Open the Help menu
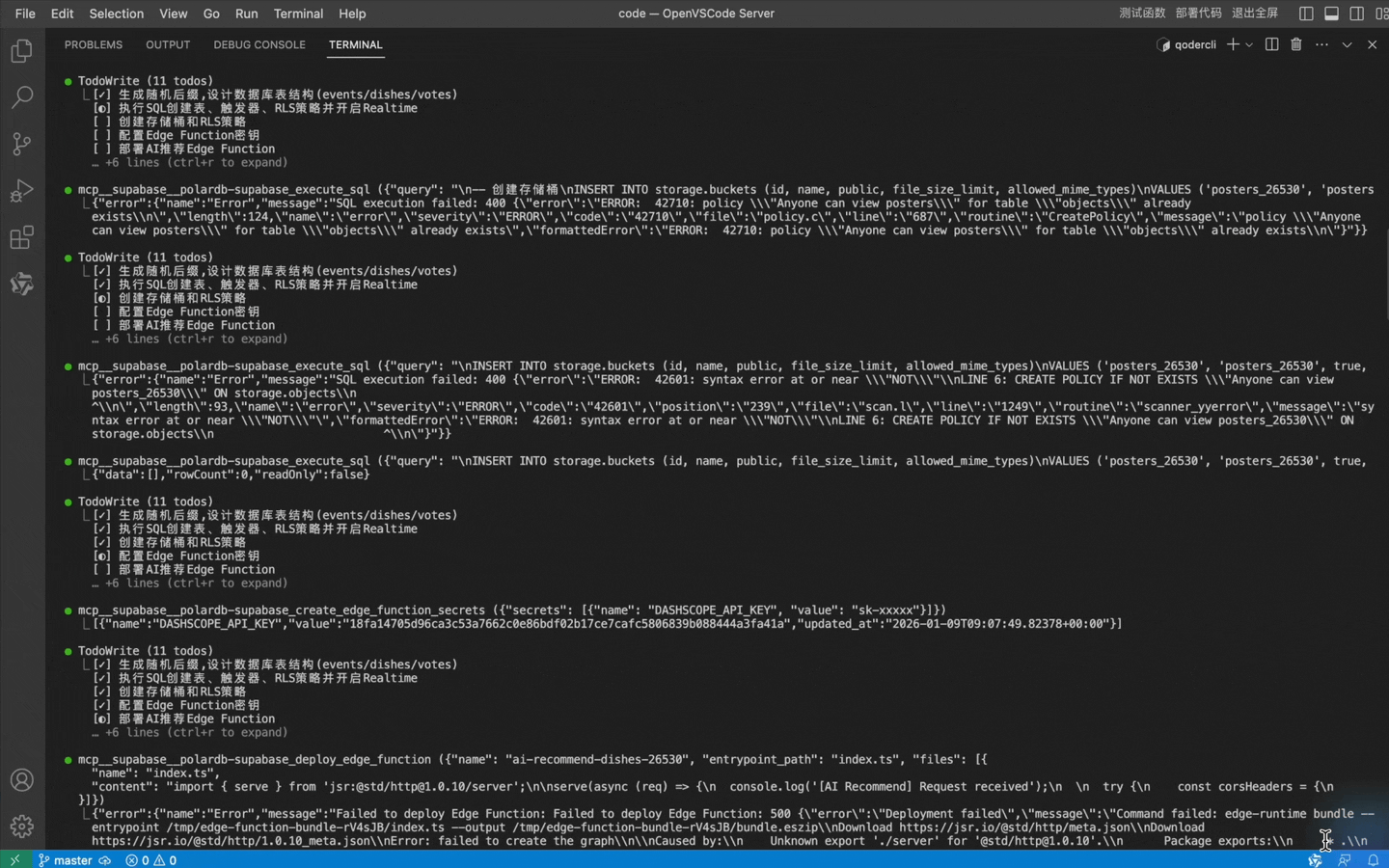 point(352,14)
